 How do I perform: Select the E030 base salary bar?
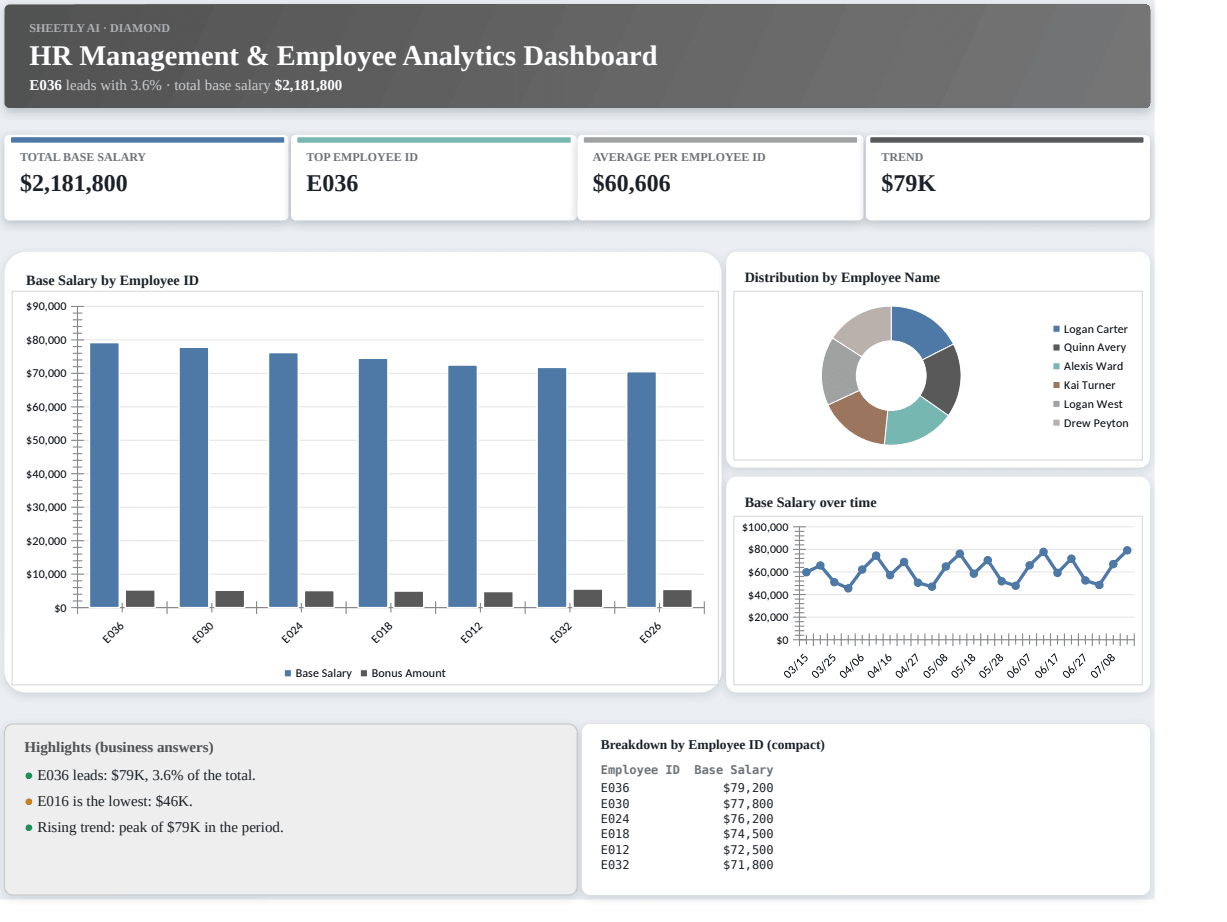194,477
